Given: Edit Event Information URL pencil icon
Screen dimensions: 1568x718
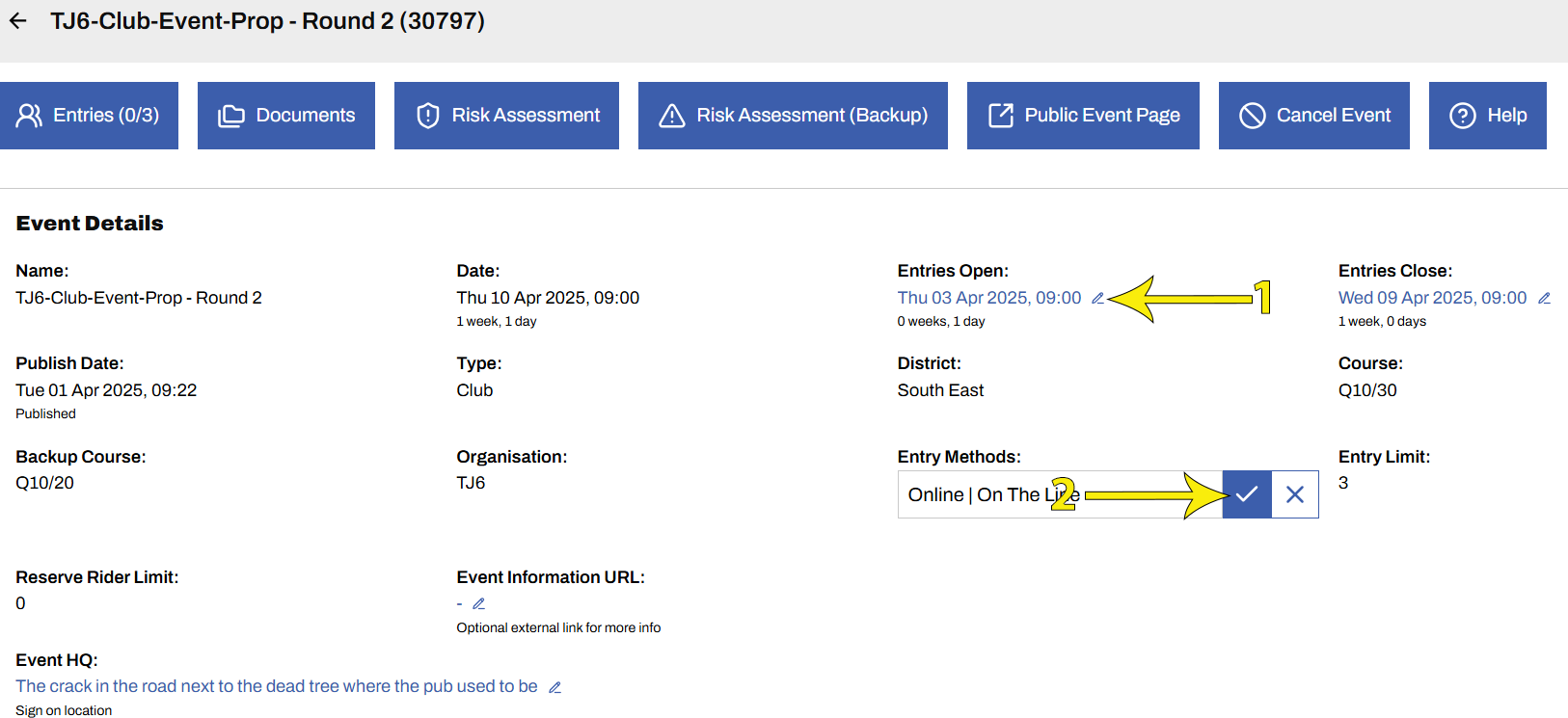Looking at the screenshot, I should [x=478, y=604].
